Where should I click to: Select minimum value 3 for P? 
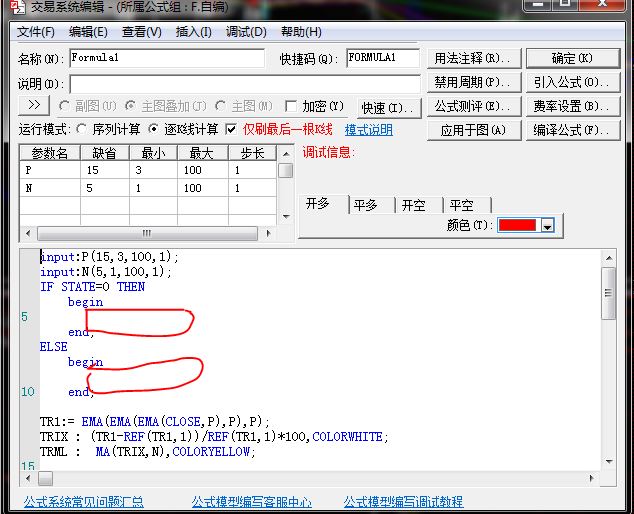pyautogui.click(x=153, y=170)
